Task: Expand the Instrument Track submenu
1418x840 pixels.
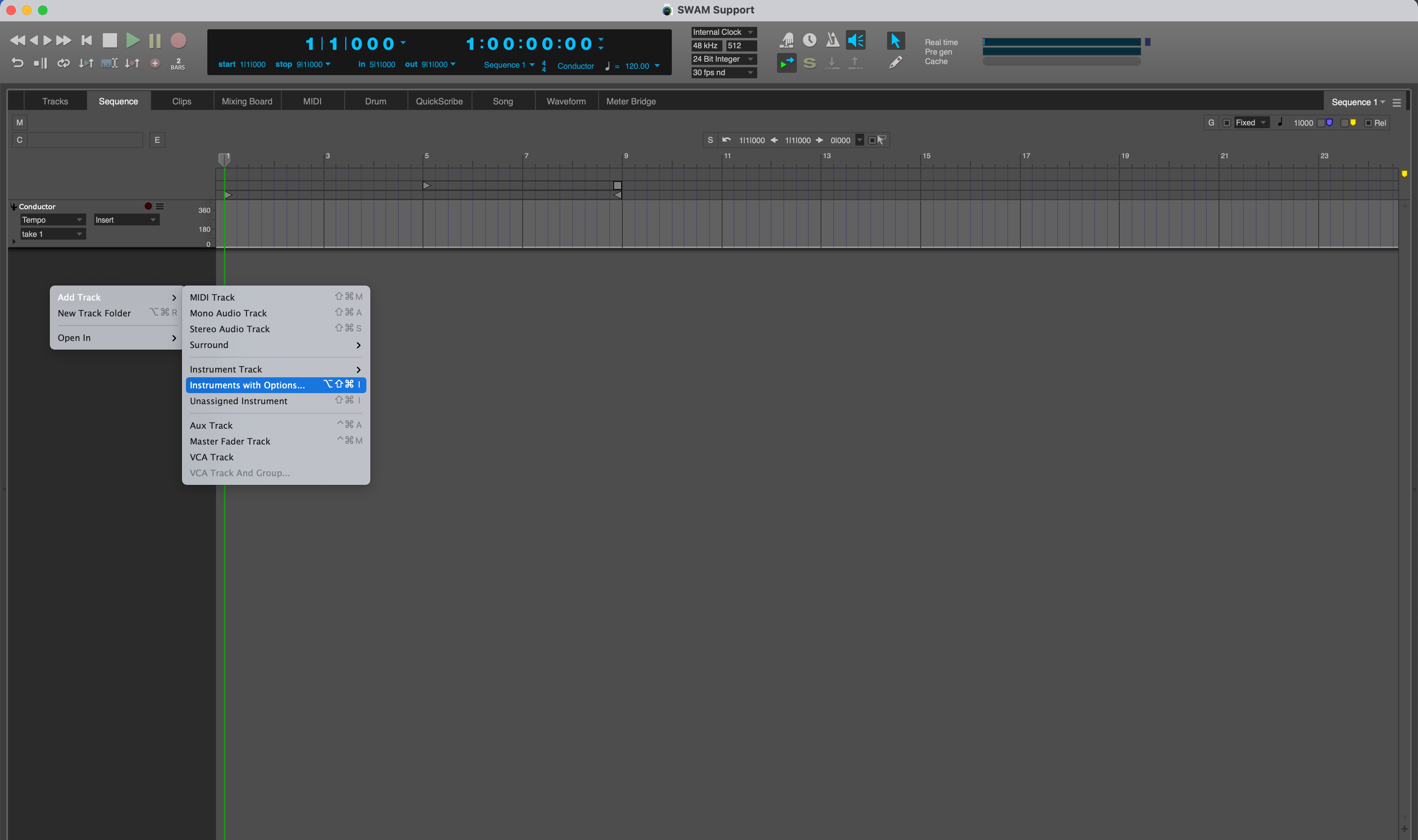Action: pos(276,369)
